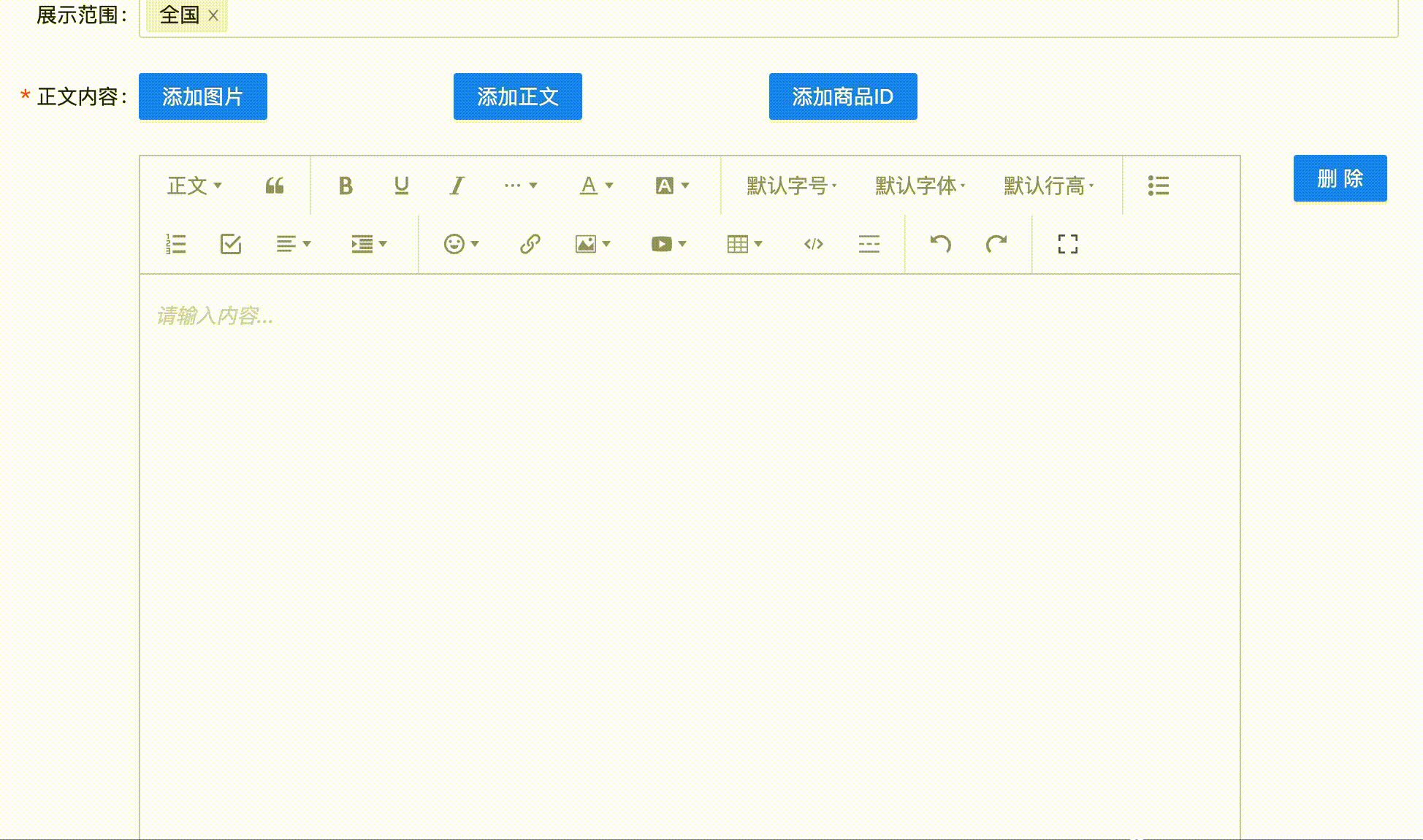Screen dimensions: 1423x840
Task: Toggle underline formatting
Action: (x=400, y=186)
